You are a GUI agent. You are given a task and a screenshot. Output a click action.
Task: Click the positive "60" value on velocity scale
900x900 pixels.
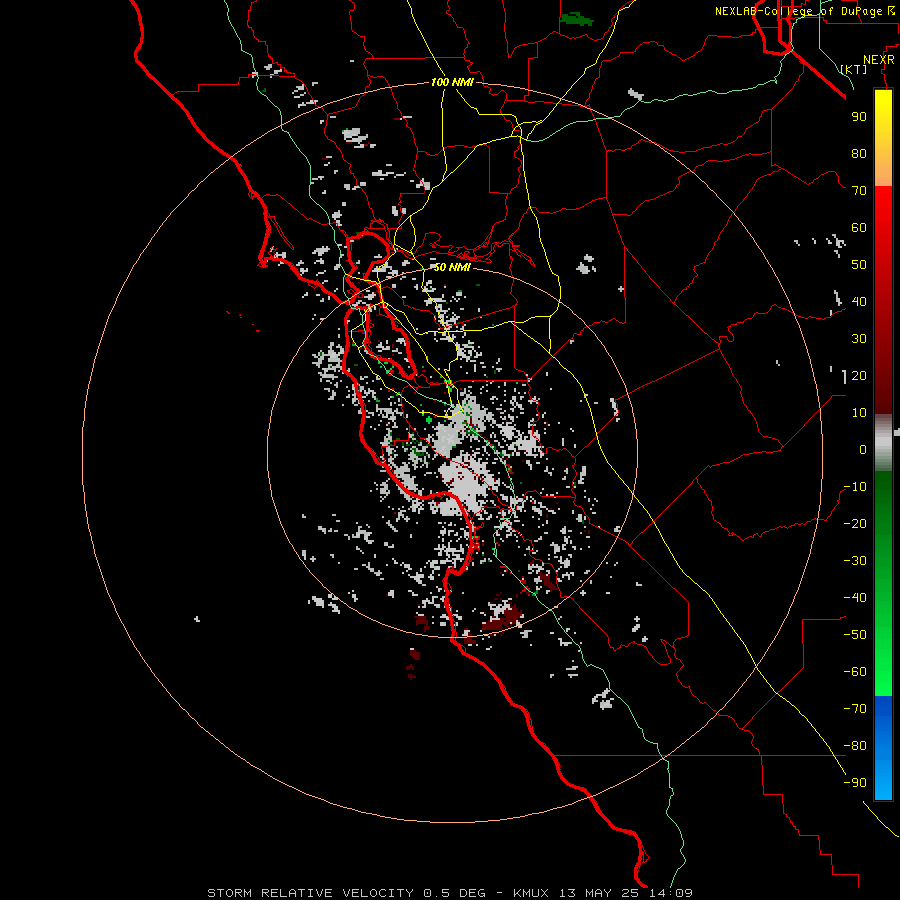(x=859, y=228)
